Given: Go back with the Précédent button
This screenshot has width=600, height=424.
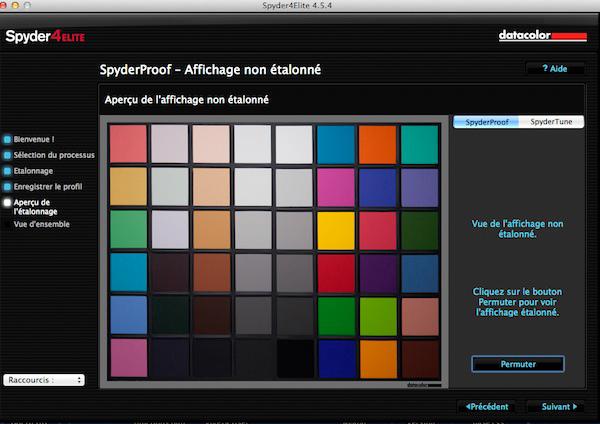Looking at the screenshot, I should pos(487,407).
